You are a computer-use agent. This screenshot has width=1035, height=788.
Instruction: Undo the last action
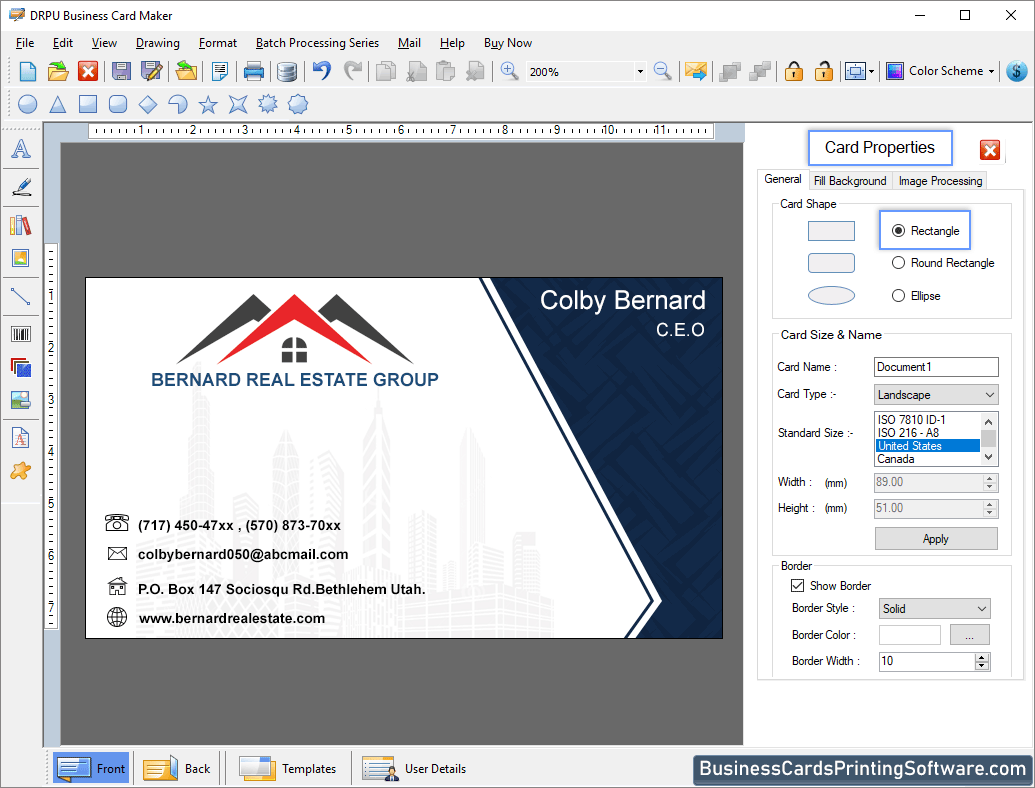tap(321, 71)
